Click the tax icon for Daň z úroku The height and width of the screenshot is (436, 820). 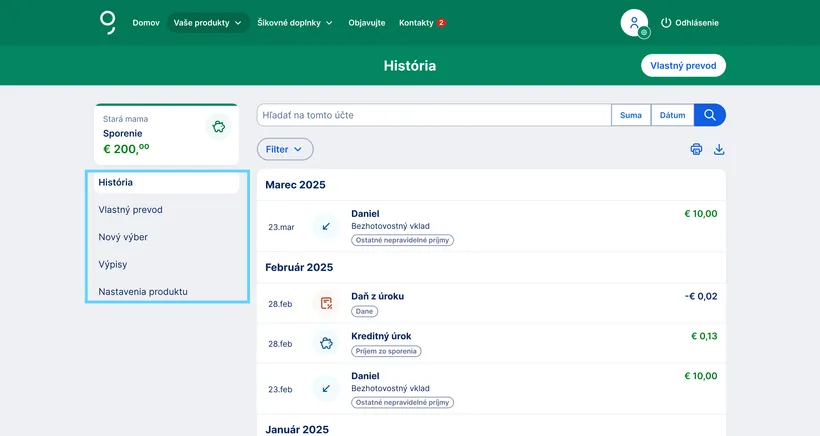point(326,303)
